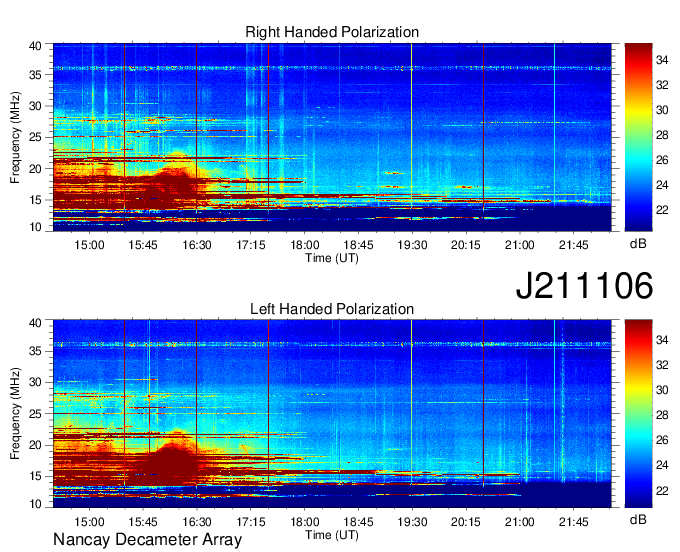Click the 17:15 tick on left-handed plot
Image resolution: width=680 pixels, height=552 pixels.
[251, 522]
